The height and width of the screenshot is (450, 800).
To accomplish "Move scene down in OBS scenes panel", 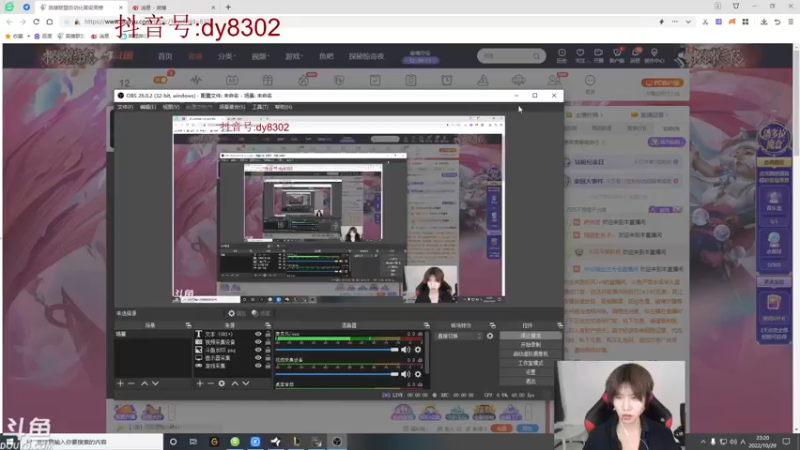I will 156,383.
